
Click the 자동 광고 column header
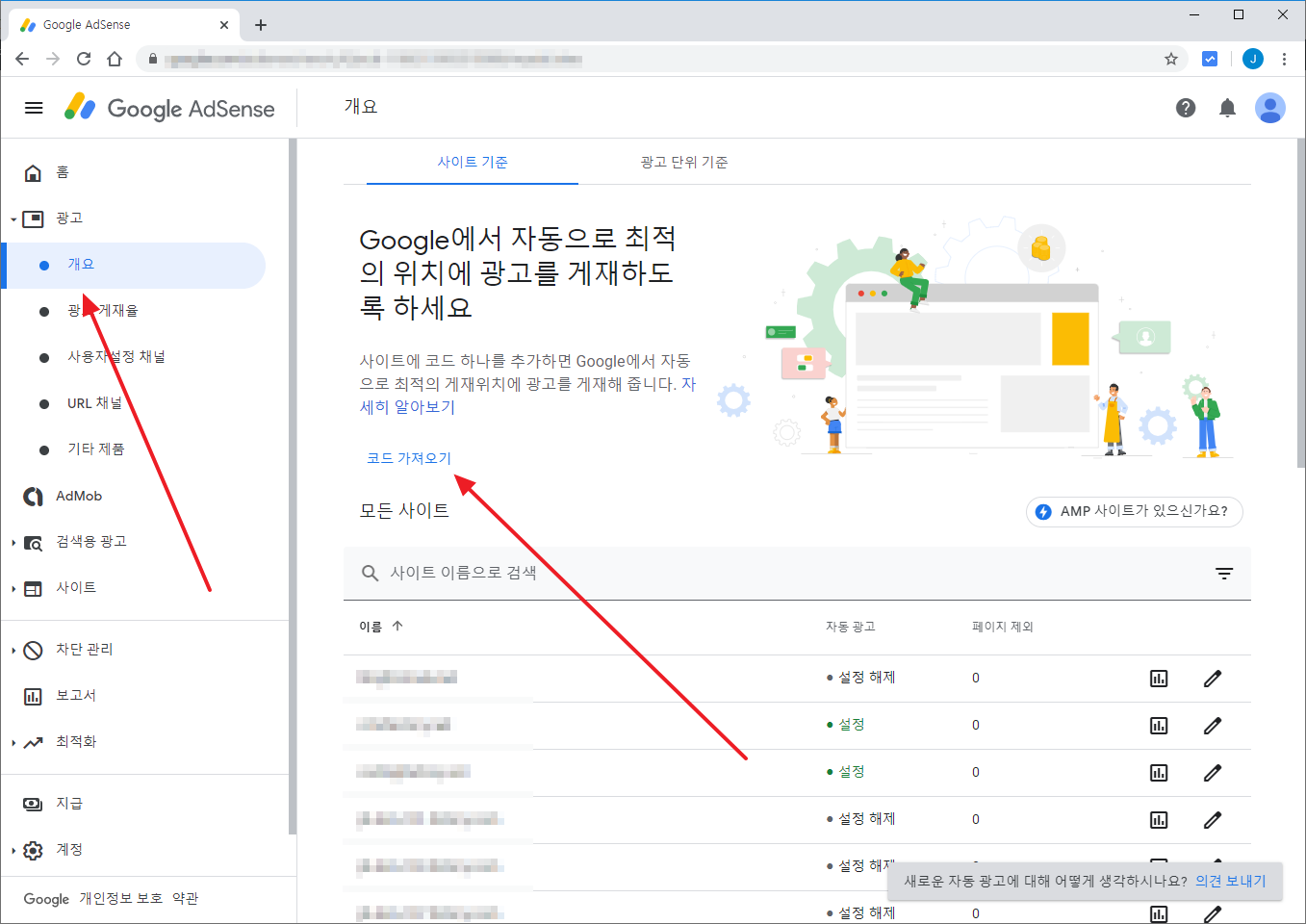tap(851, 627)
